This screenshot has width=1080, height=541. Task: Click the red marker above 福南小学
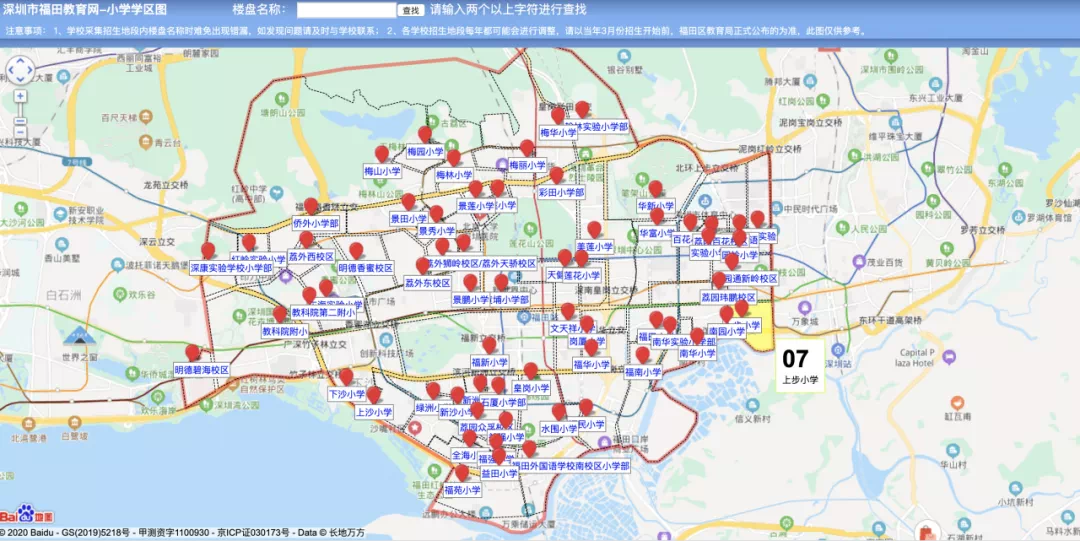coord(643,356)
